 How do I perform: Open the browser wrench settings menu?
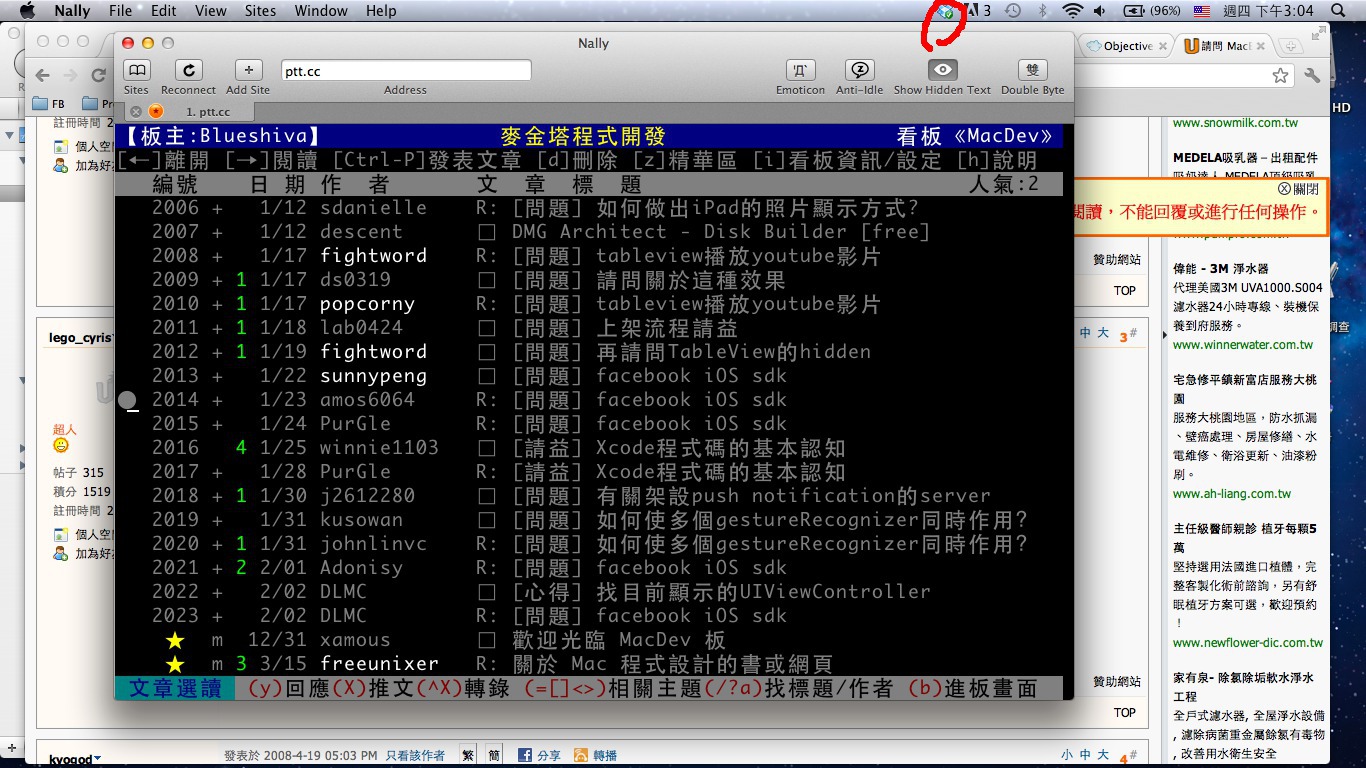[1313, 75]
